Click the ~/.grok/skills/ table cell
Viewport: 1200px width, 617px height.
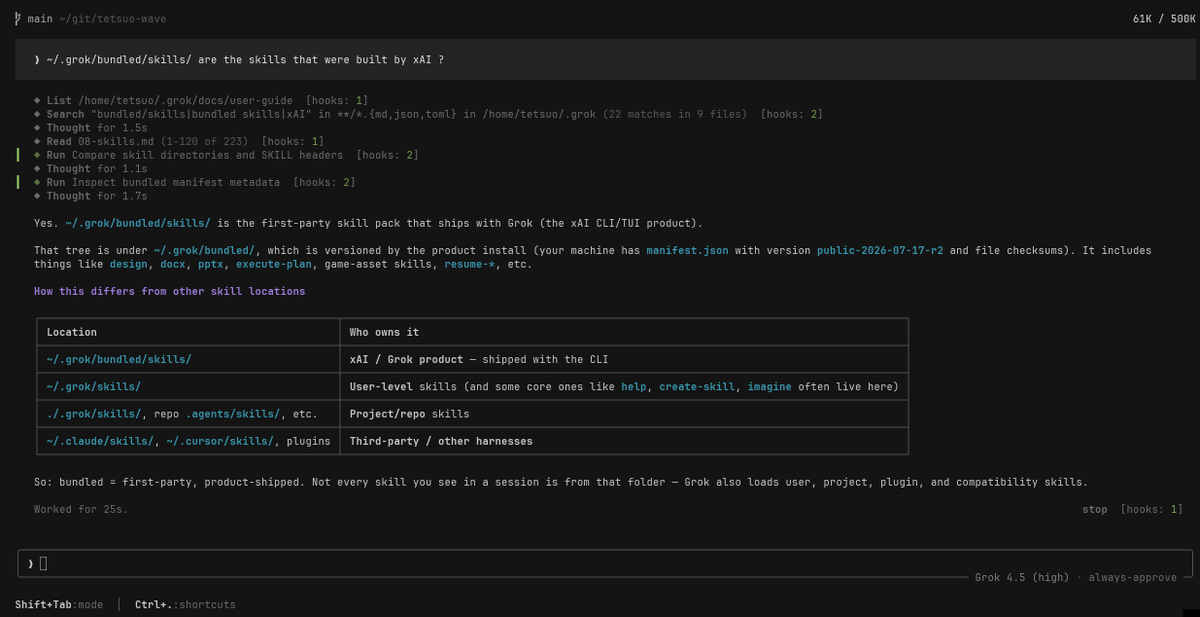pos(94,386)
